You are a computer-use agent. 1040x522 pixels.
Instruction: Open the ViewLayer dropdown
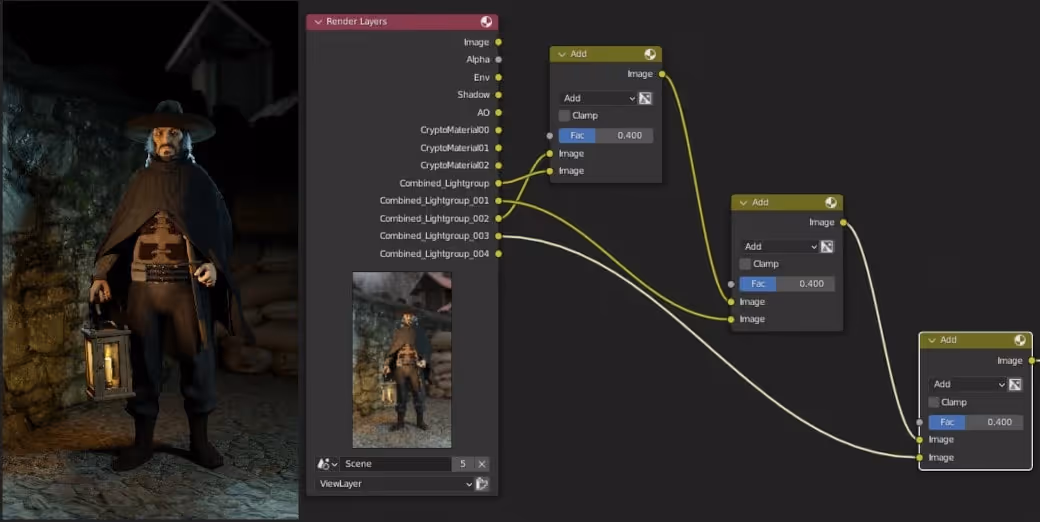pos(395,484)
